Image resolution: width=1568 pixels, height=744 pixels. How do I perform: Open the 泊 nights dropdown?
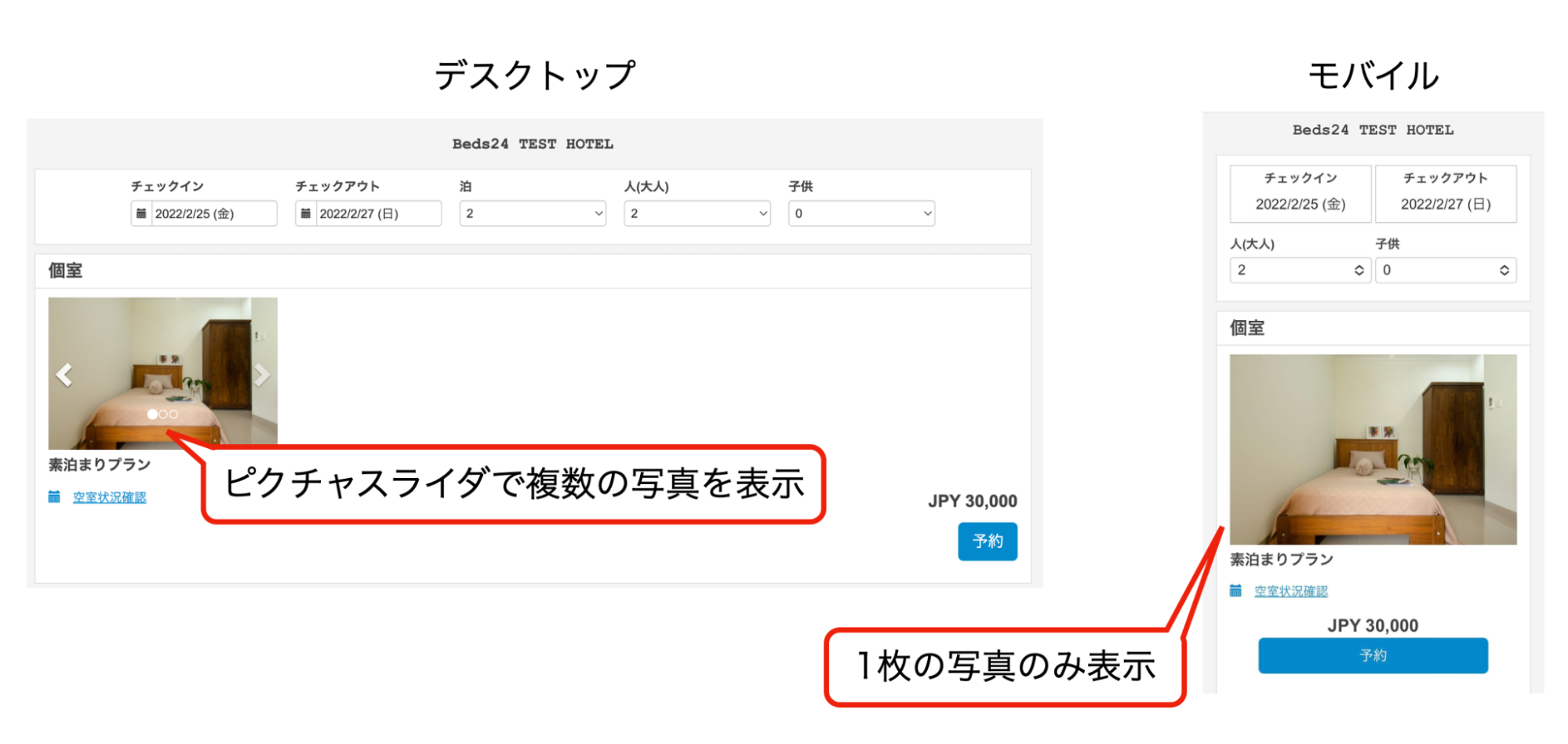(x=533, y=213)
